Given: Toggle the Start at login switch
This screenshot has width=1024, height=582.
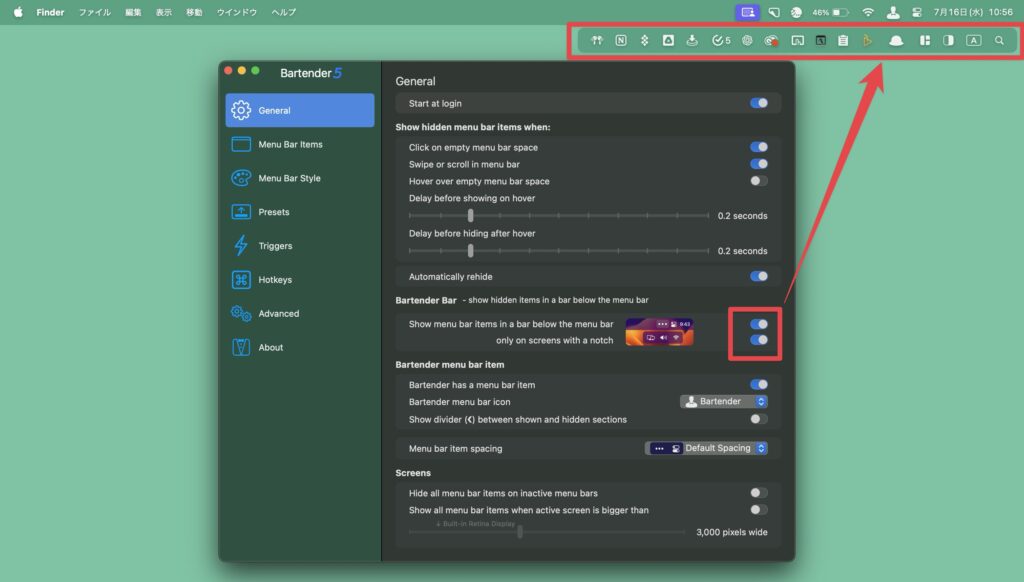Looking at the screenshot, I should tap(759, 103).
